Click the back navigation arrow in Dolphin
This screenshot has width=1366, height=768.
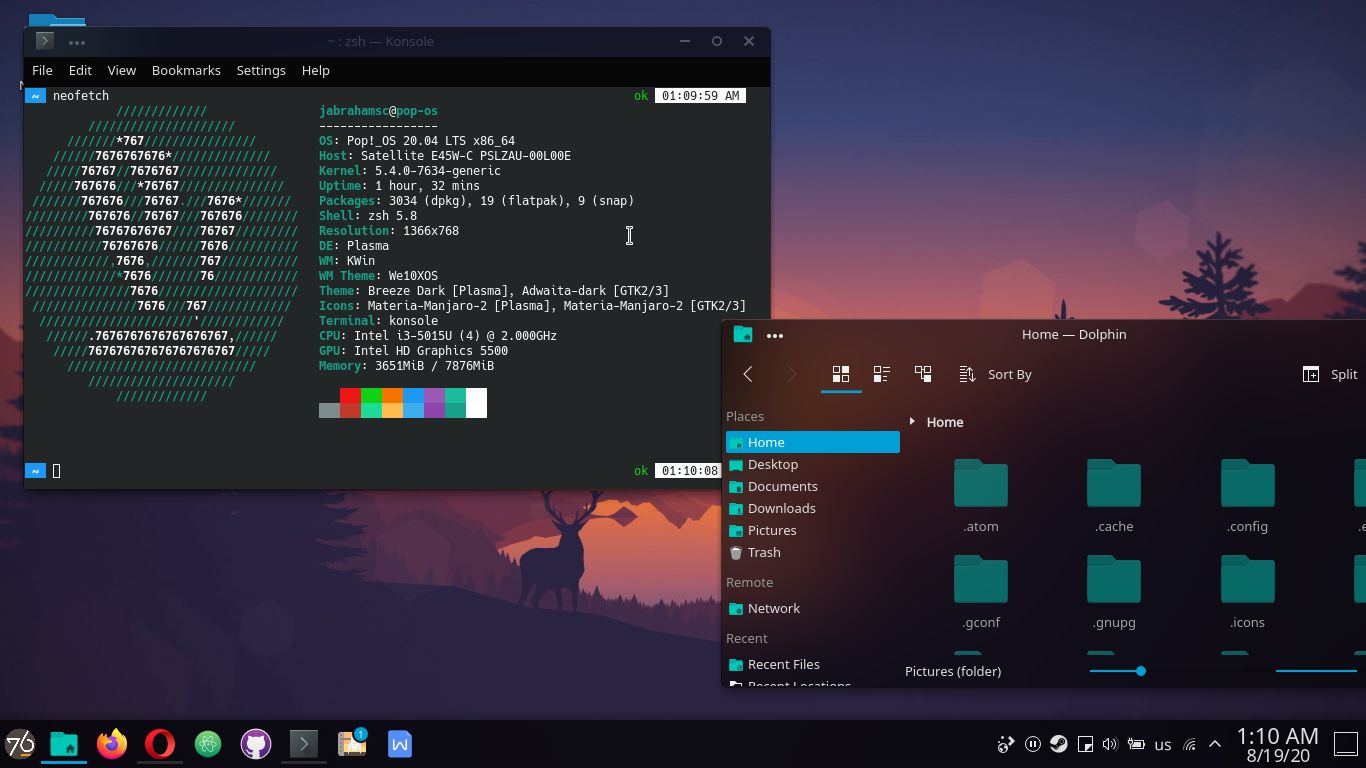pos(748,374)
